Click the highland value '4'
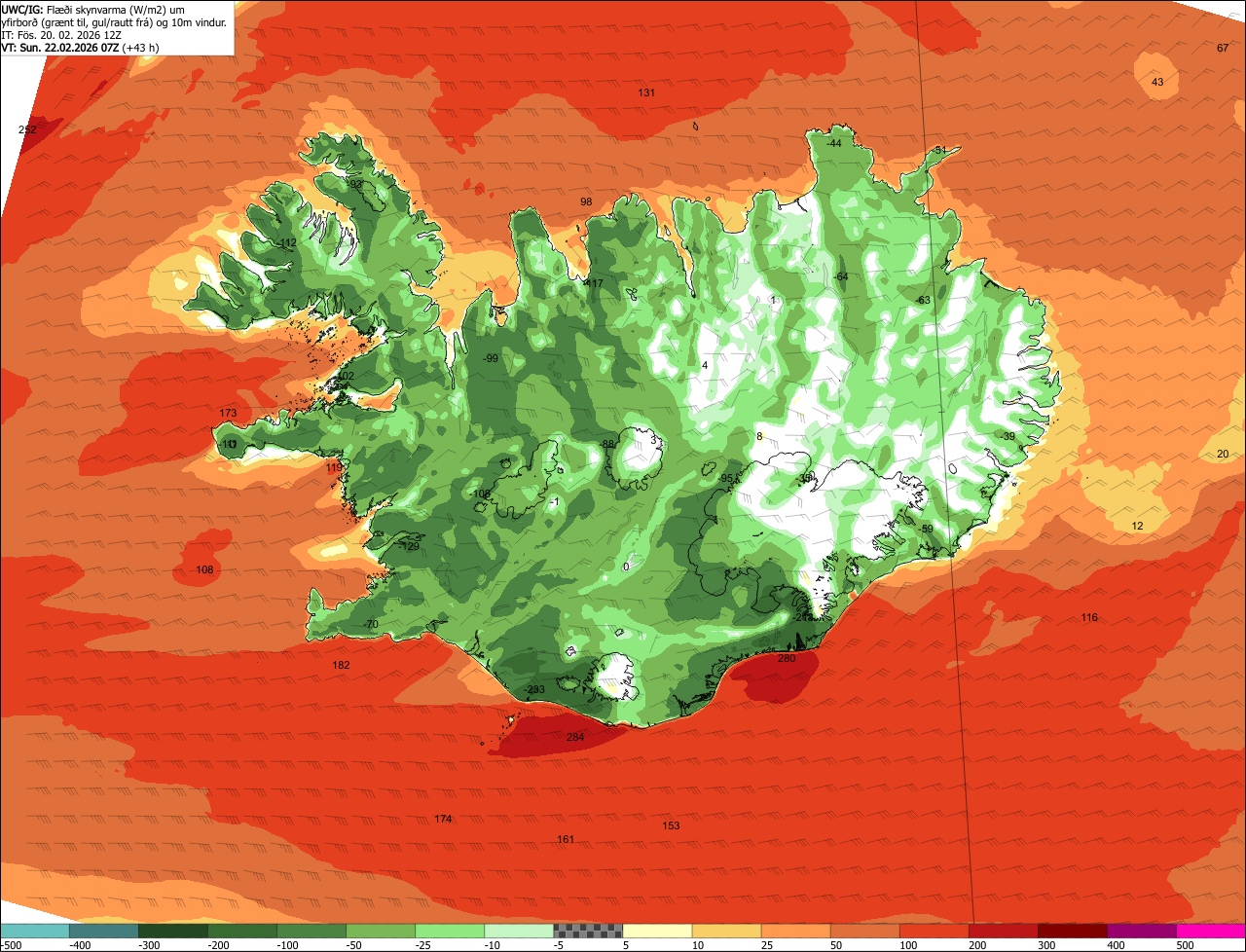Screen dimensions: 1246x952 click(705, 365)
